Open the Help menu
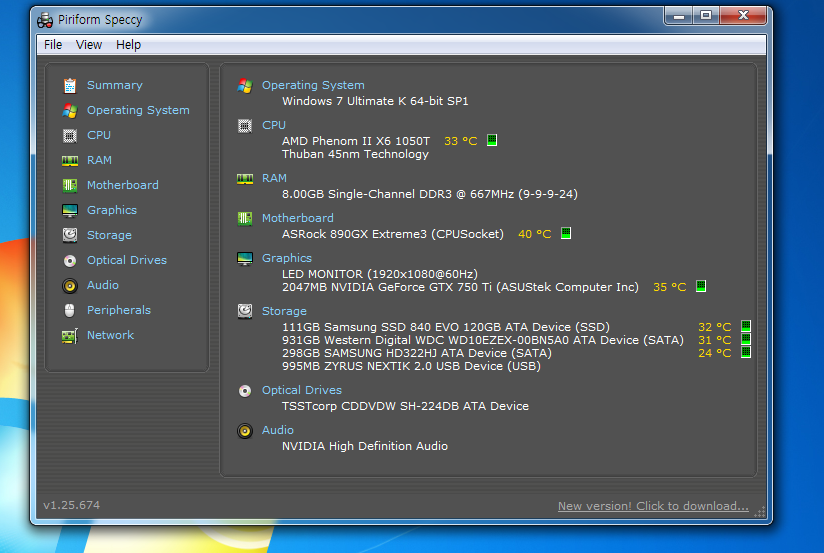Viewport: 824px width, 553px height. (x=128, y=45)
